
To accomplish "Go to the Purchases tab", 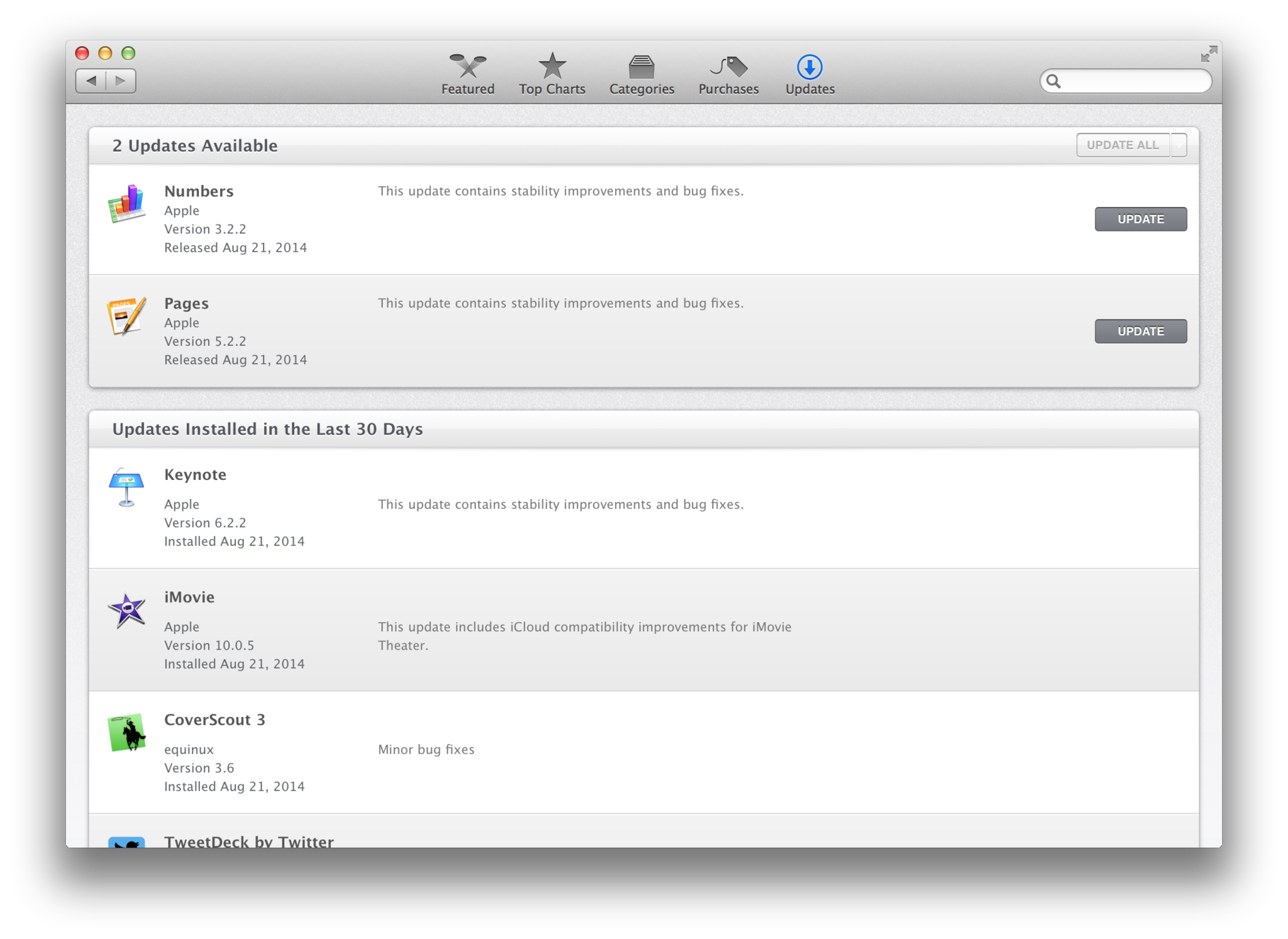I will pos(728,74).
